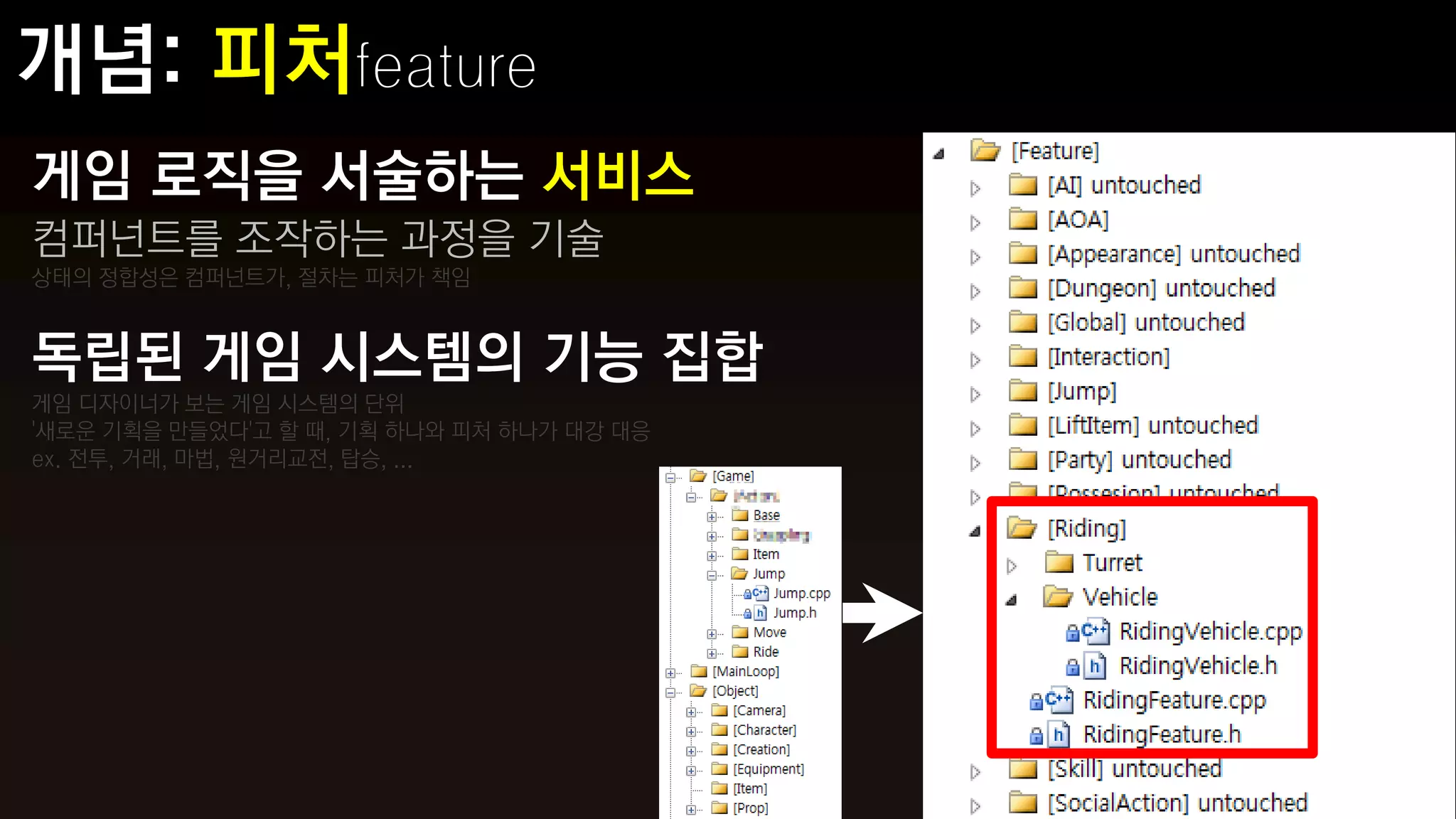Select the RidingFeature.cpp file name

tap(1174, 700)
